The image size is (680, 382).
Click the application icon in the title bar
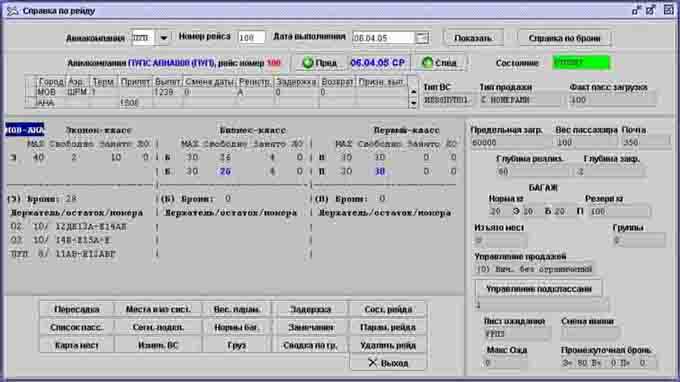click(13, 11)
